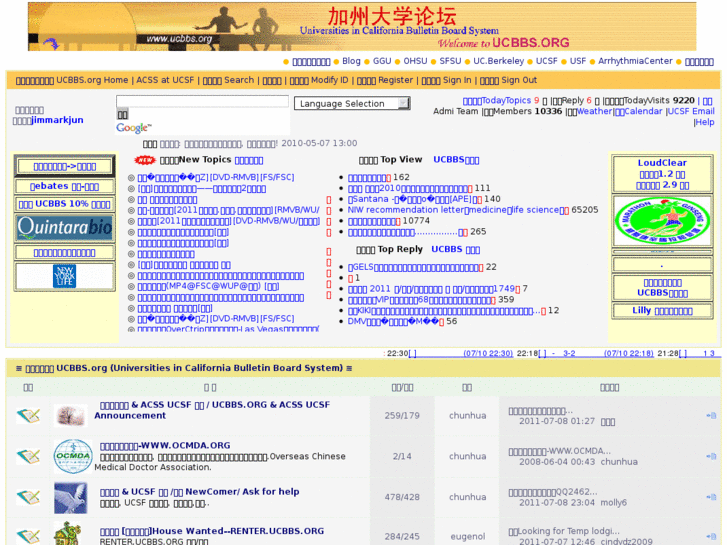Go to last post in NewComer row
The image size is (727, 545).
point(711,497)
